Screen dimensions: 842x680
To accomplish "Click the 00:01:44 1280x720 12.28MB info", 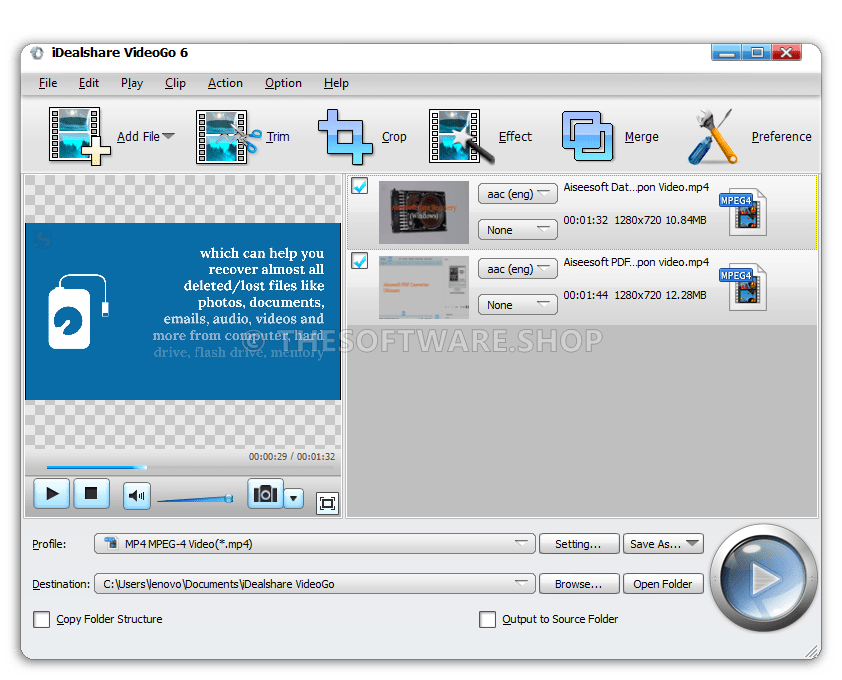I will tap(635, 295).
